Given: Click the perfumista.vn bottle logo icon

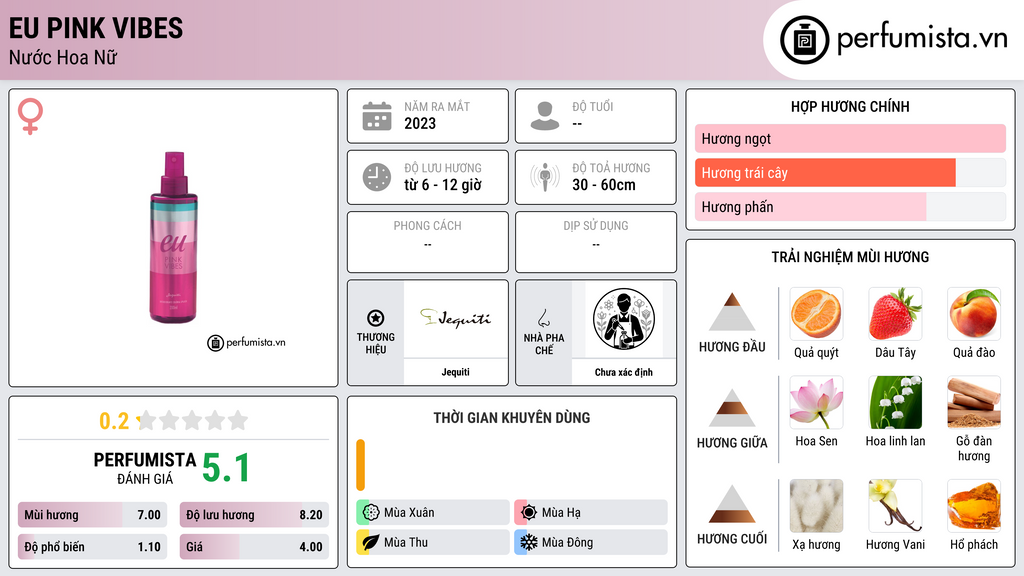Looking at the screenshot, I should click(x=804, y=40).
